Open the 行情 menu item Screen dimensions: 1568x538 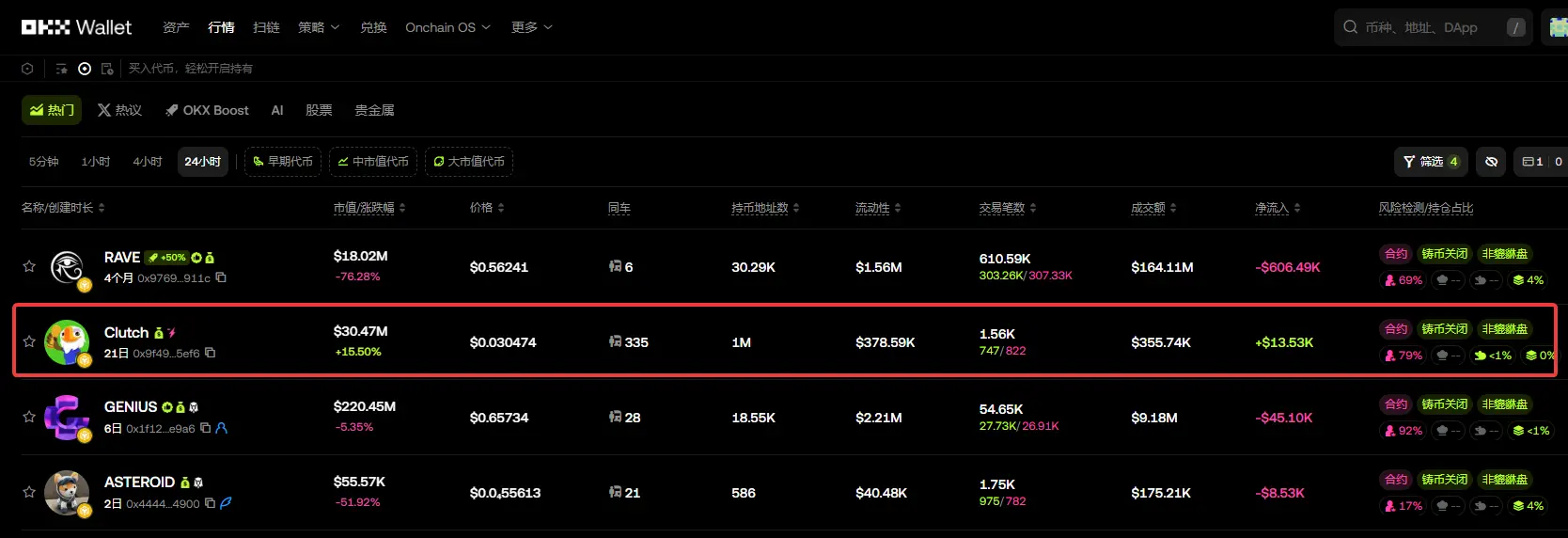(x=221, y=27)
